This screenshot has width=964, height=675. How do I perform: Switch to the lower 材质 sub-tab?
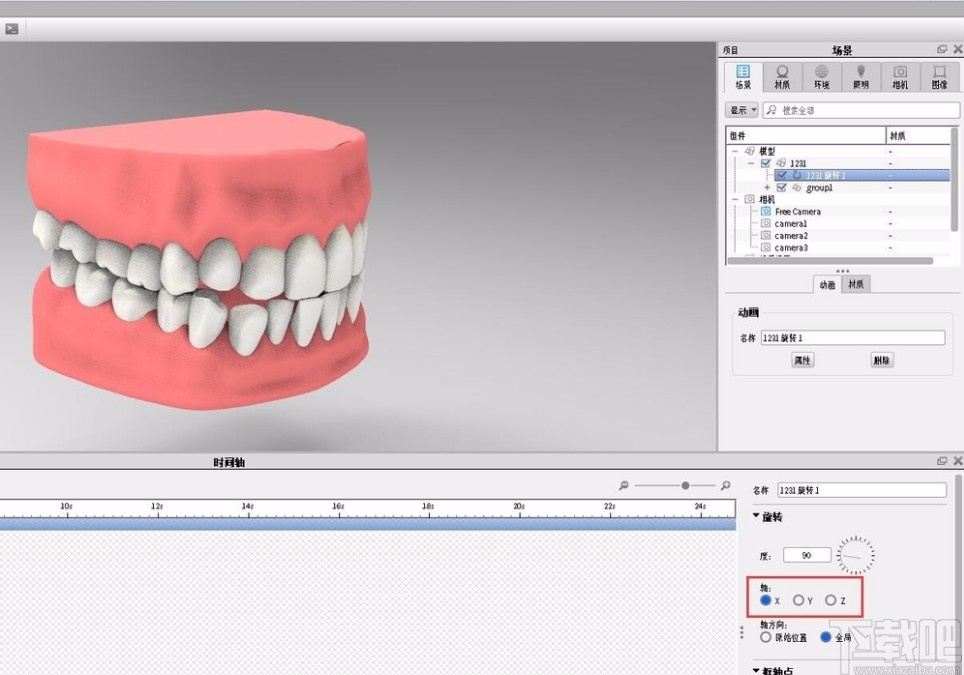(x=856, y=285)
